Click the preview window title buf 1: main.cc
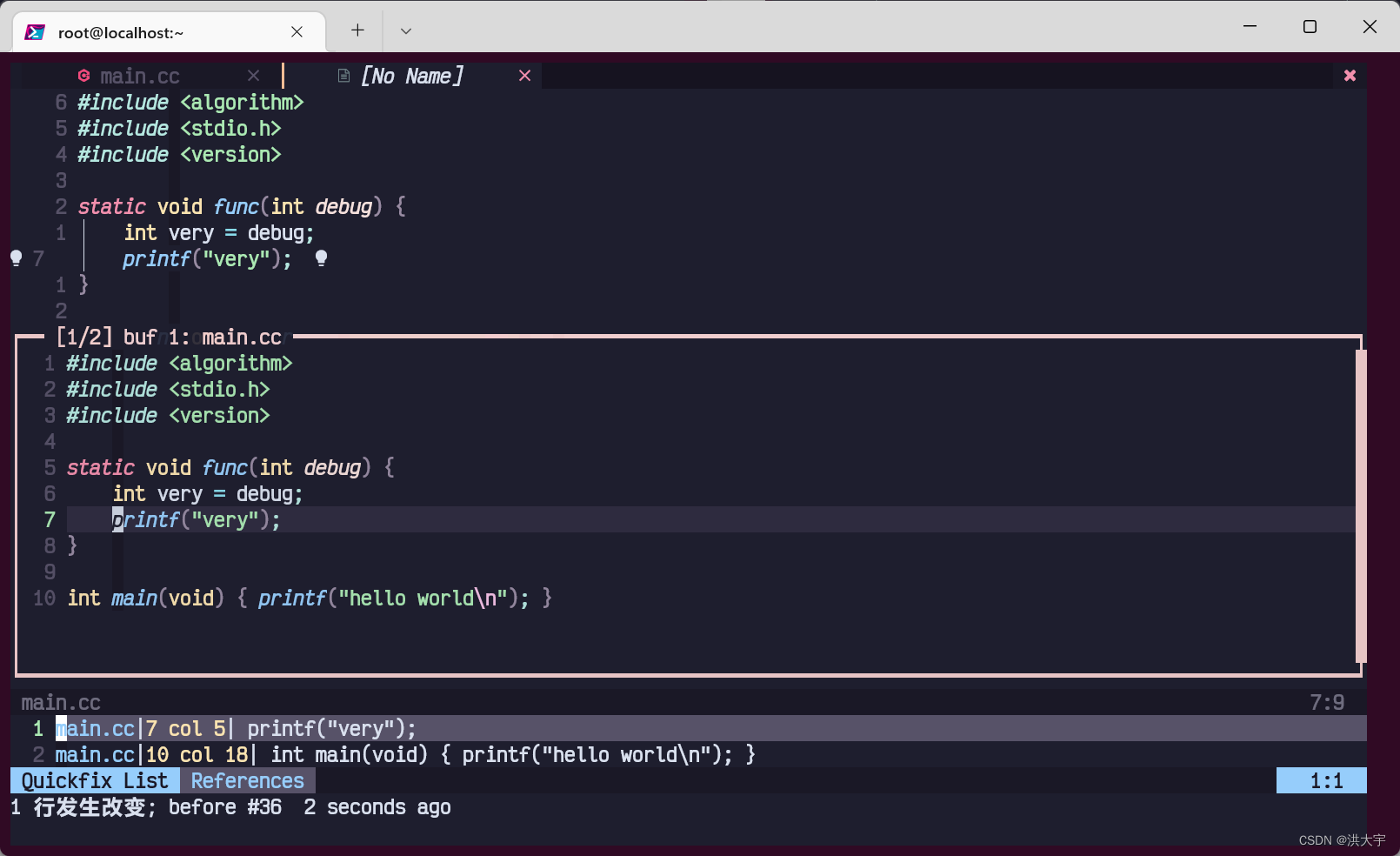Image resolution: width=1400 pixels, height=856 pixels. point(202,338)
